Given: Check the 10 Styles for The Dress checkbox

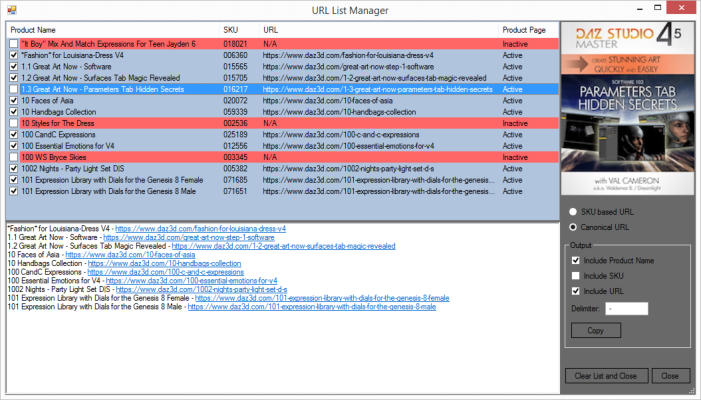Looking at the screenshot, I should click(x=12, y=123).
